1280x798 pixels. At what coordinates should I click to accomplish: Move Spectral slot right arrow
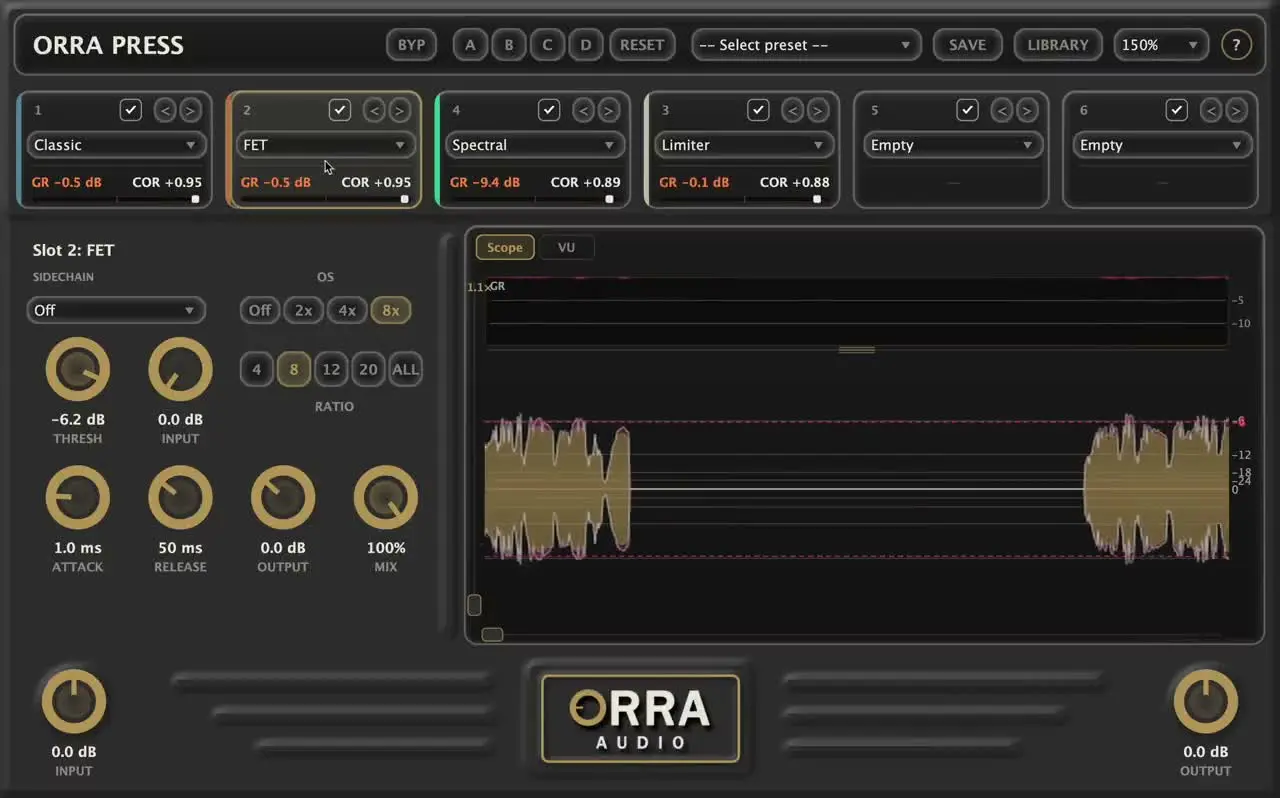click(608, 110)
